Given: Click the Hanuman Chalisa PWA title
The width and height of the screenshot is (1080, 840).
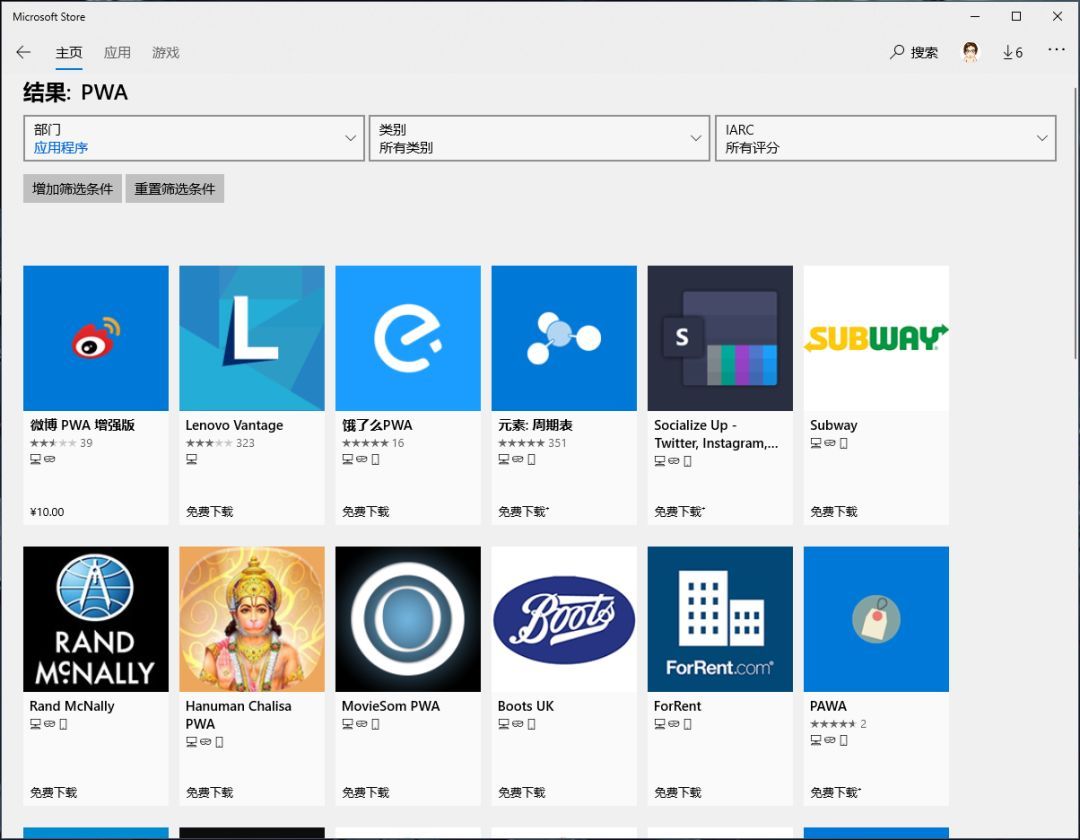Looking at the screenshot, I should pyautogui.click(x=238, y=715).
